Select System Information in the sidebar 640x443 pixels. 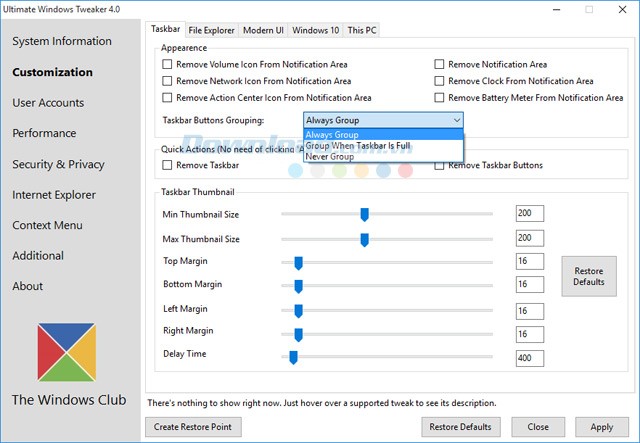[x=62, y=41]
